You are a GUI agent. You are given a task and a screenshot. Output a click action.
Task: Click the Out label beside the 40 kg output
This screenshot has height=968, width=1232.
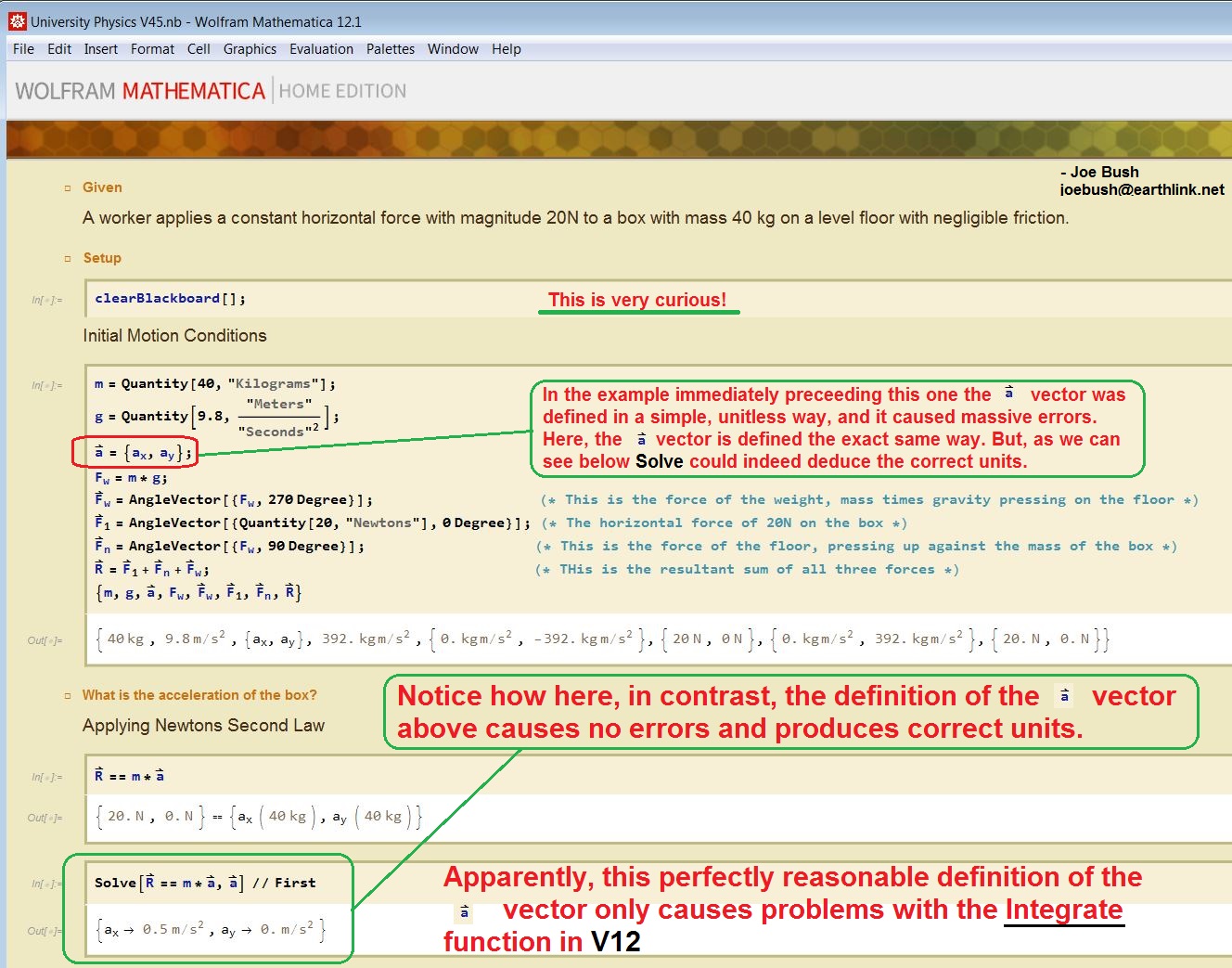coord(45,640)
